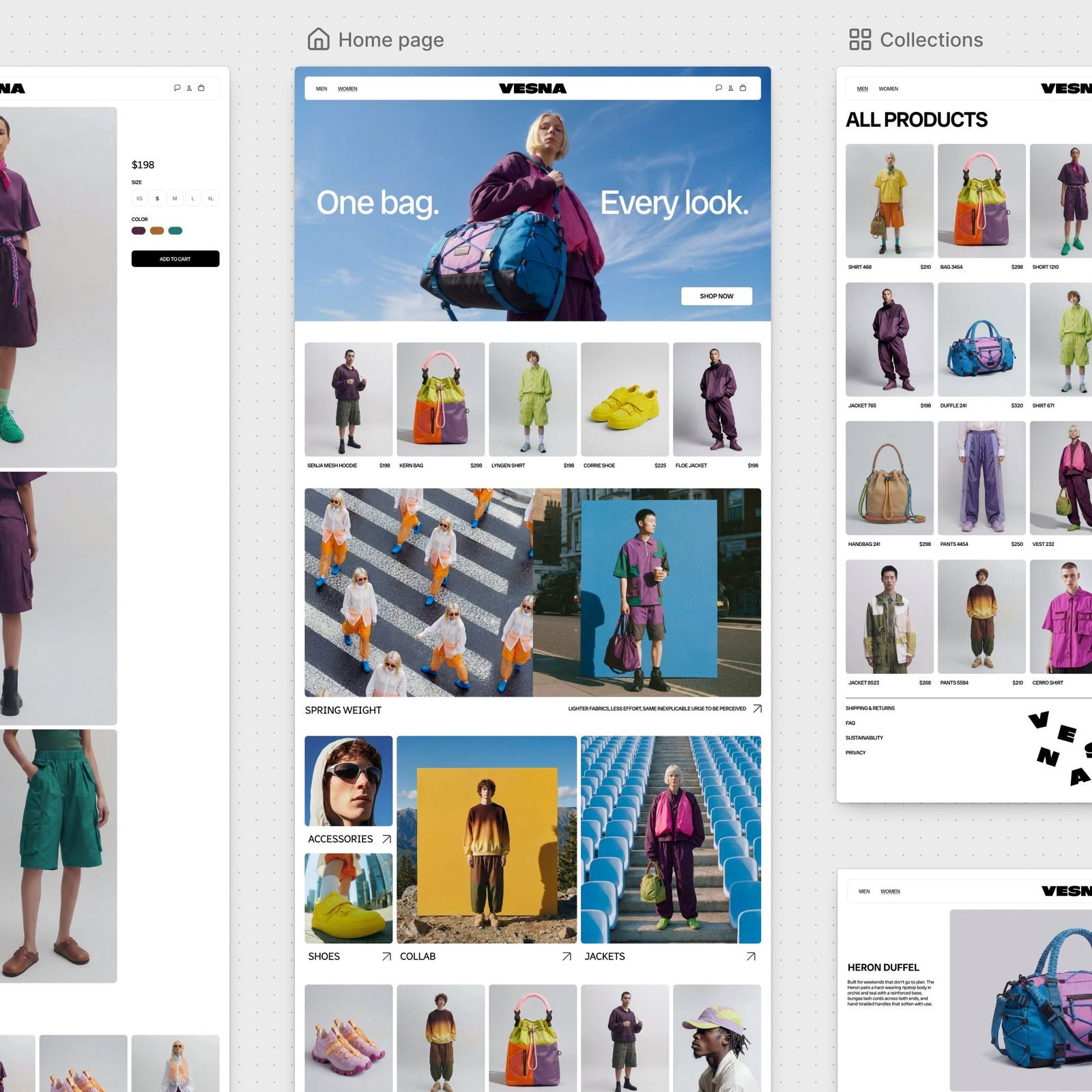Click the ADD TO CART button
Image resolution: width=1092 pixels, height=1092 pixels.
pyautogui.click(x=175, y=259)
